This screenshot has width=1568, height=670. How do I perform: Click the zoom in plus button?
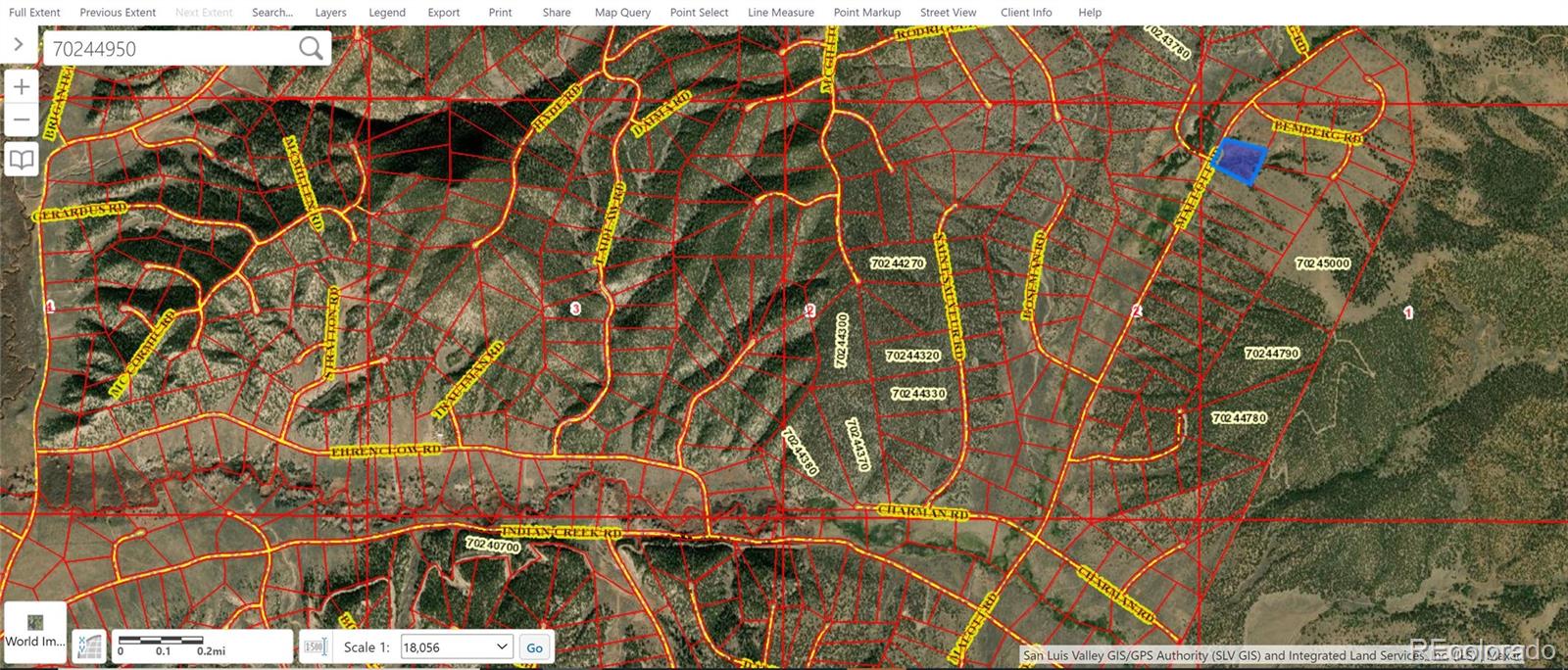[x=22, y=87]
